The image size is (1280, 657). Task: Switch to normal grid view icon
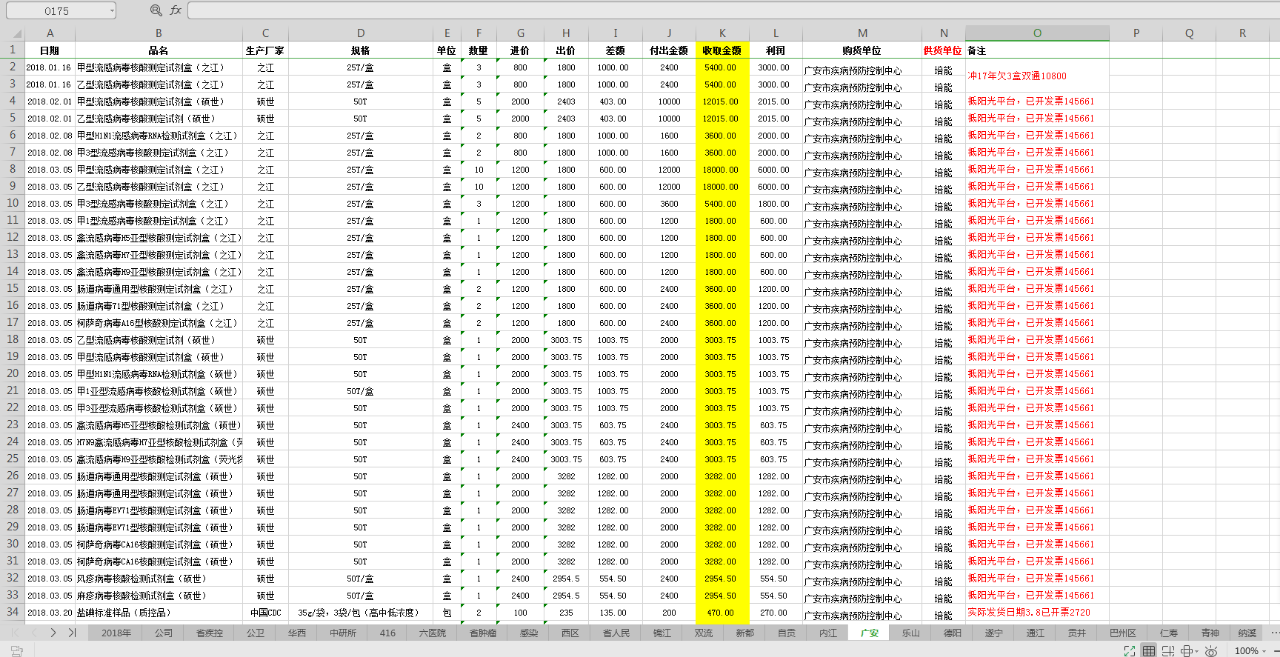point(1149,651)
